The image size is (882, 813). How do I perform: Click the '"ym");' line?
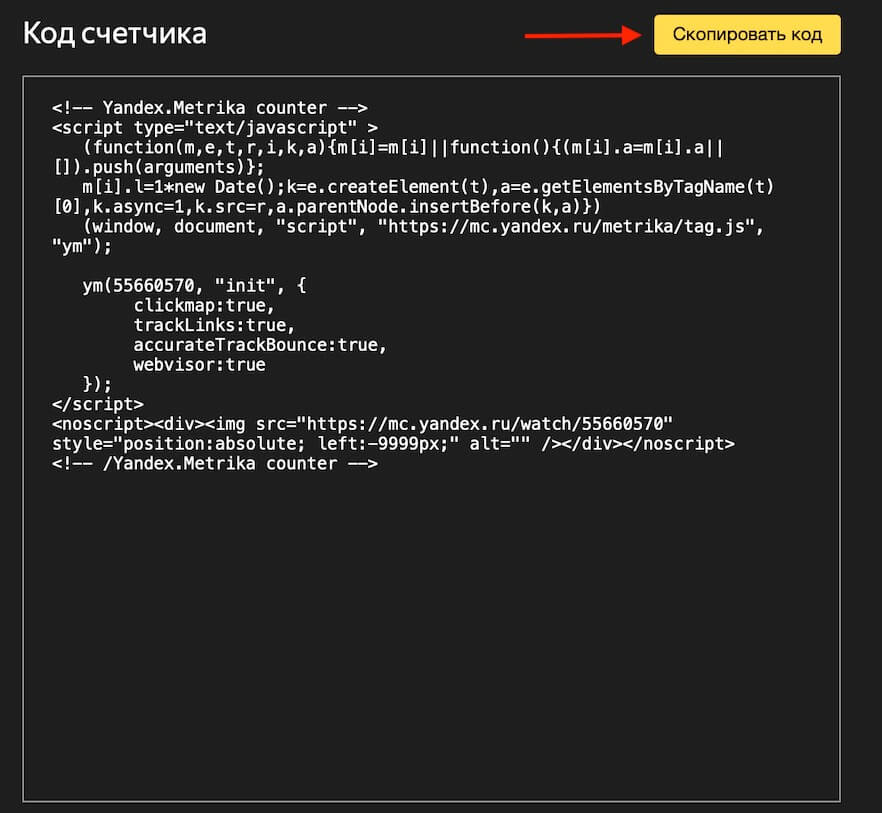tap(82, 246)
